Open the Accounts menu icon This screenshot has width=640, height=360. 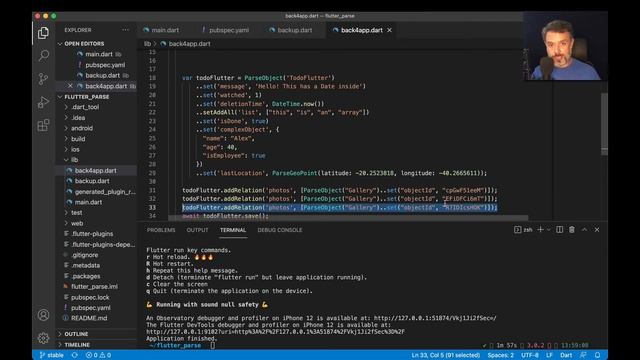pyautogui.click(x=43, y=315)
